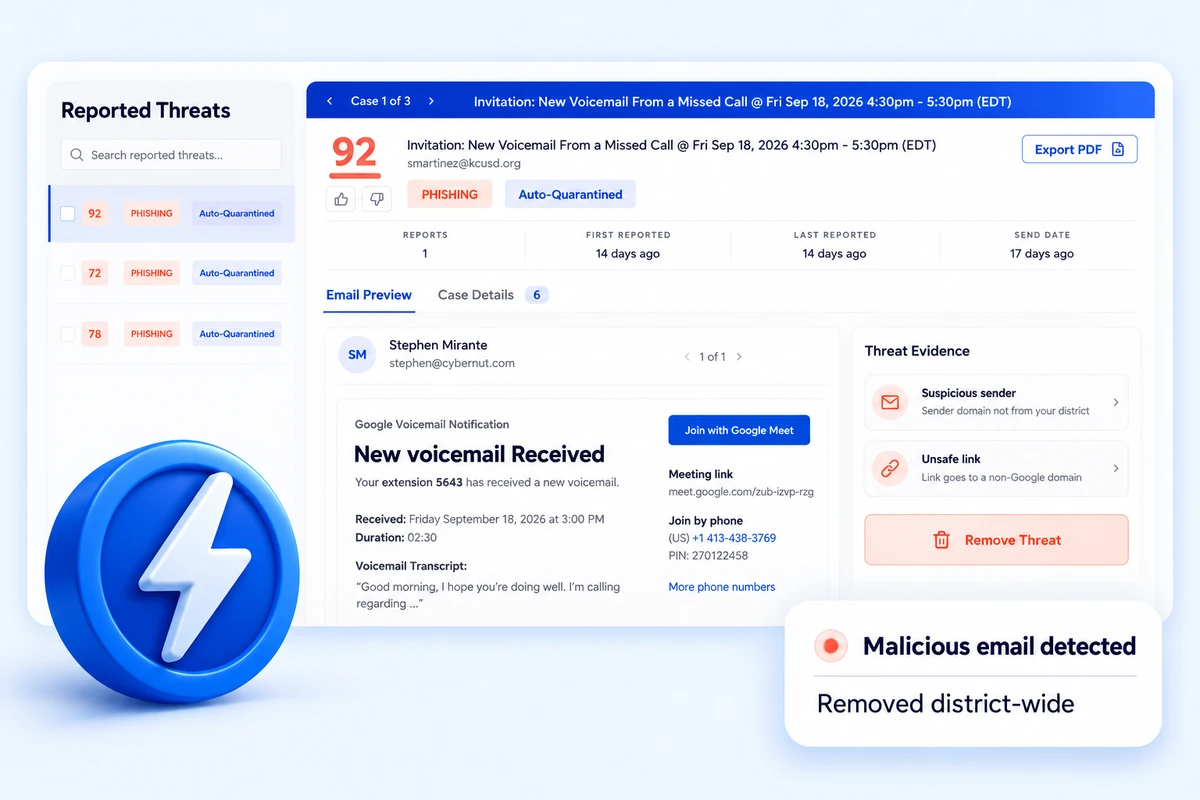
Task: Click the REPORTS count value 1
Action: 425,254
